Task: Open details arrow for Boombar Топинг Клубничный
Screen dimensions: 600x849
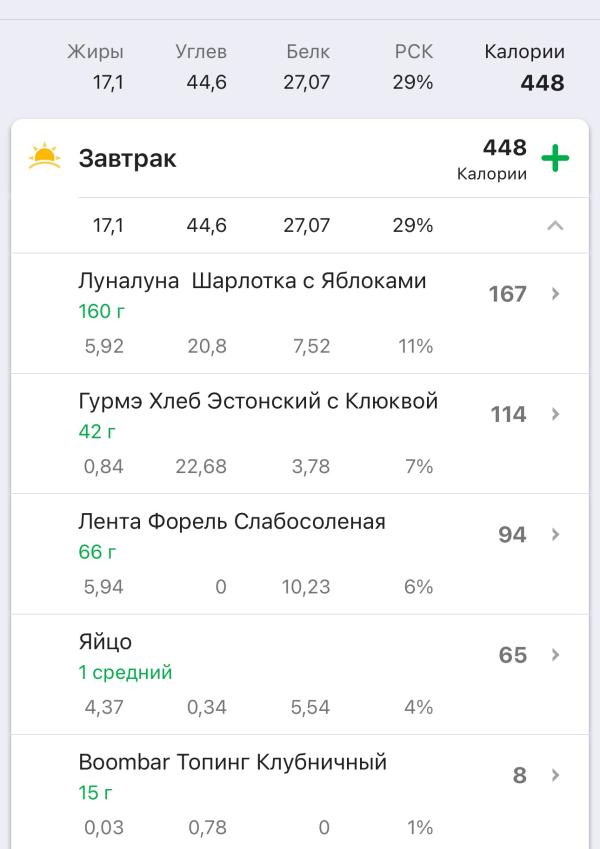Action: coord(555,775)
